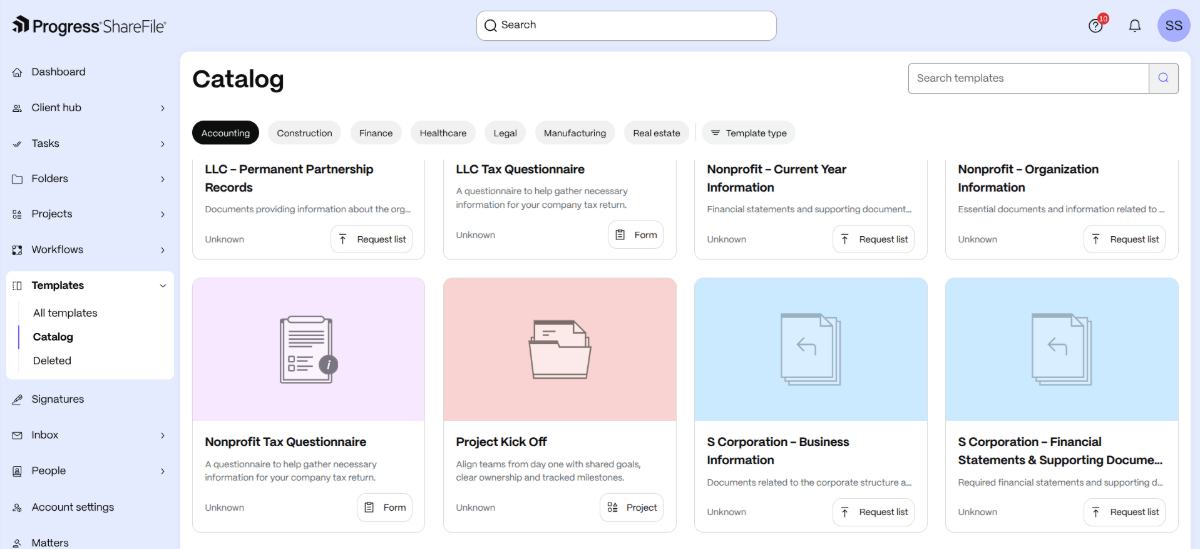This screenshot has width=1200, height=549.
Task: Click the Template type filter icon
Action: (x=715, y=133)
